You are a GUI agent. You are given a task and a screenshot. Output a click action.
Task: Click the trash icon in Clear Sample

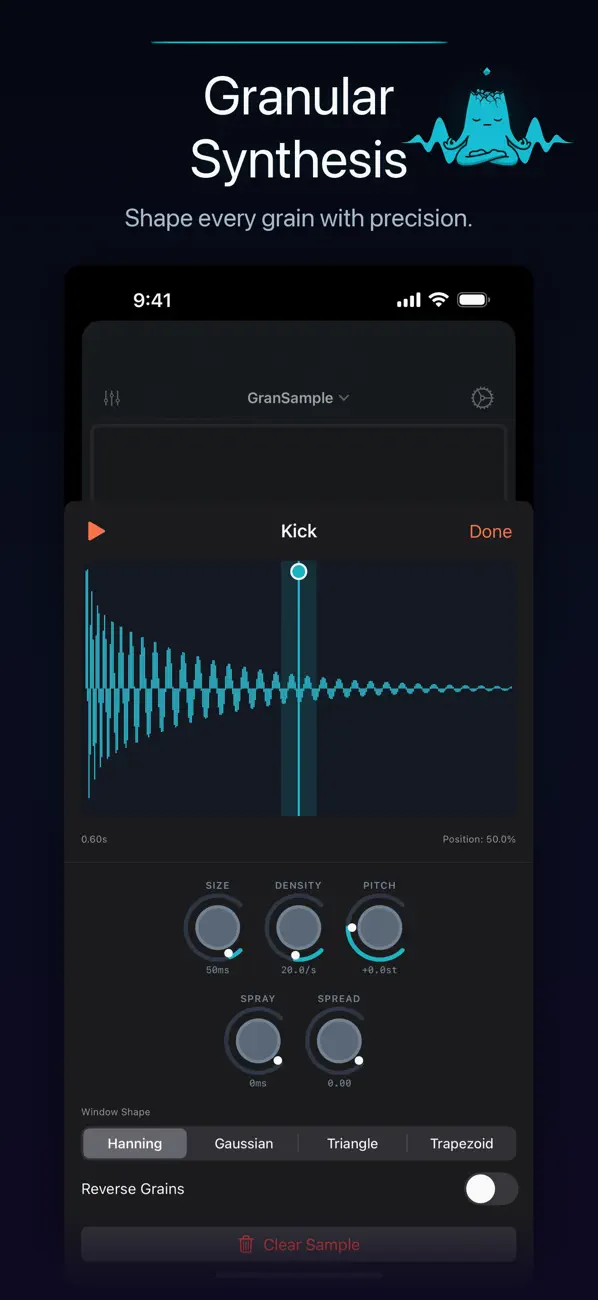246,1245
